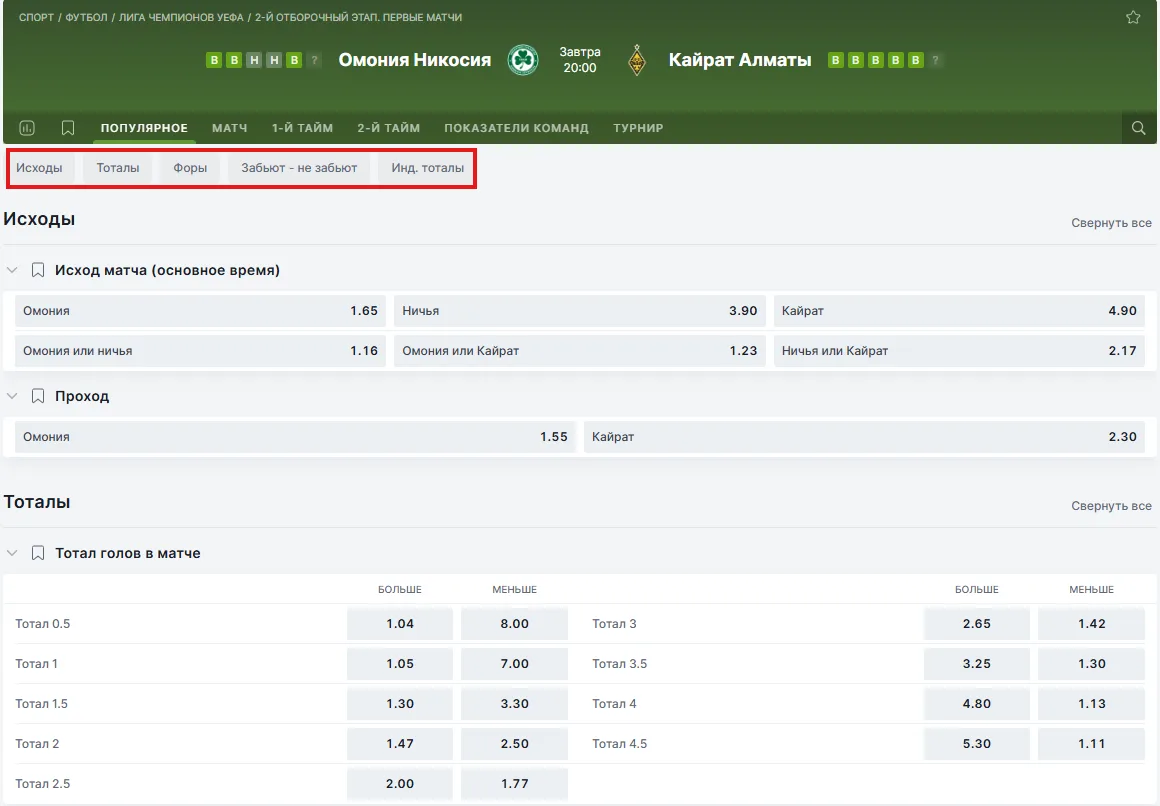Select the Инд. тоталы chip
This screenshot has height=806, width=1160.
428,168
